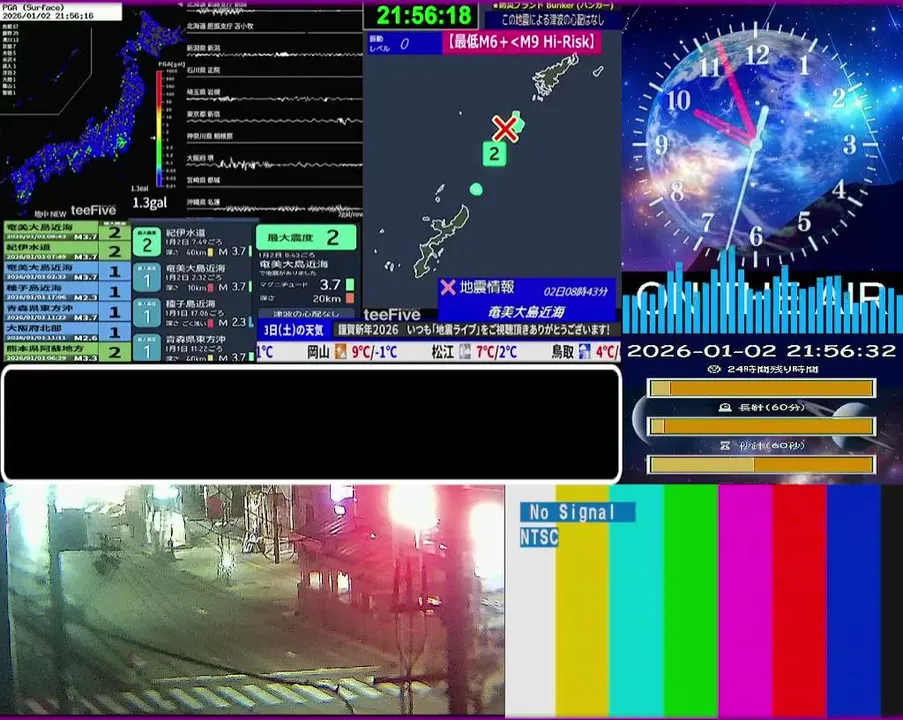Click the red X epicenter marker on map
This screenshot has width=903, height=720.
point(505,129)
